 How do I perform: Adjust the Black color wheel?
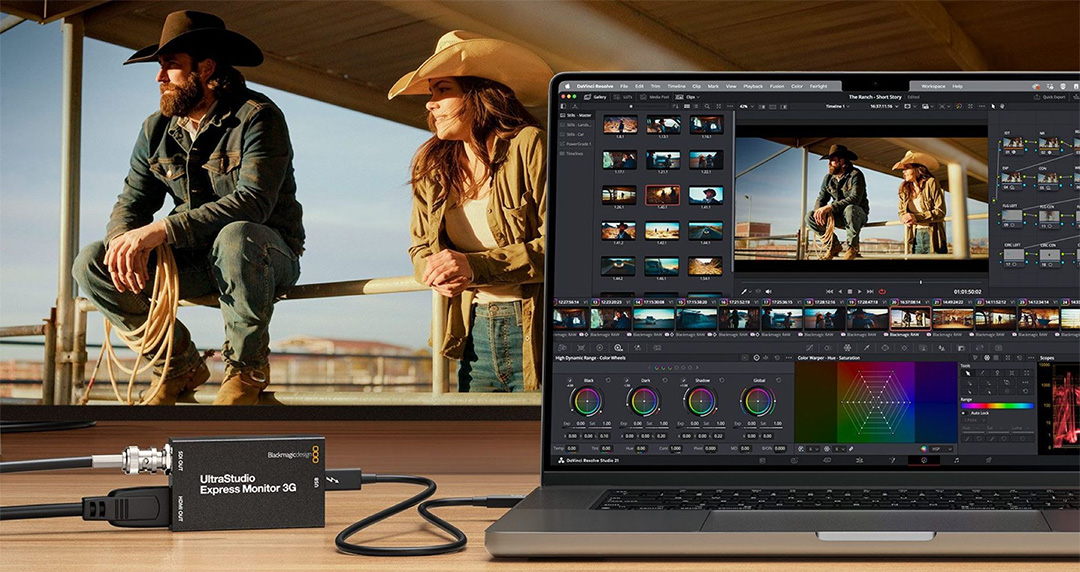click(588, 401)
